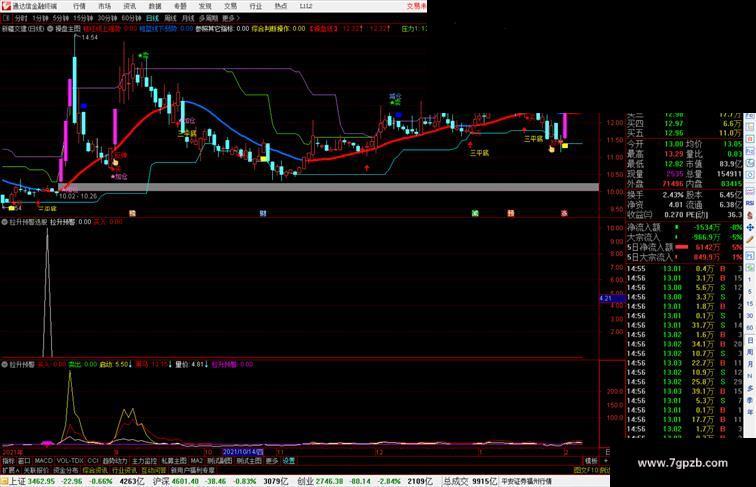Switch chart to 5分钟 period

61,18
